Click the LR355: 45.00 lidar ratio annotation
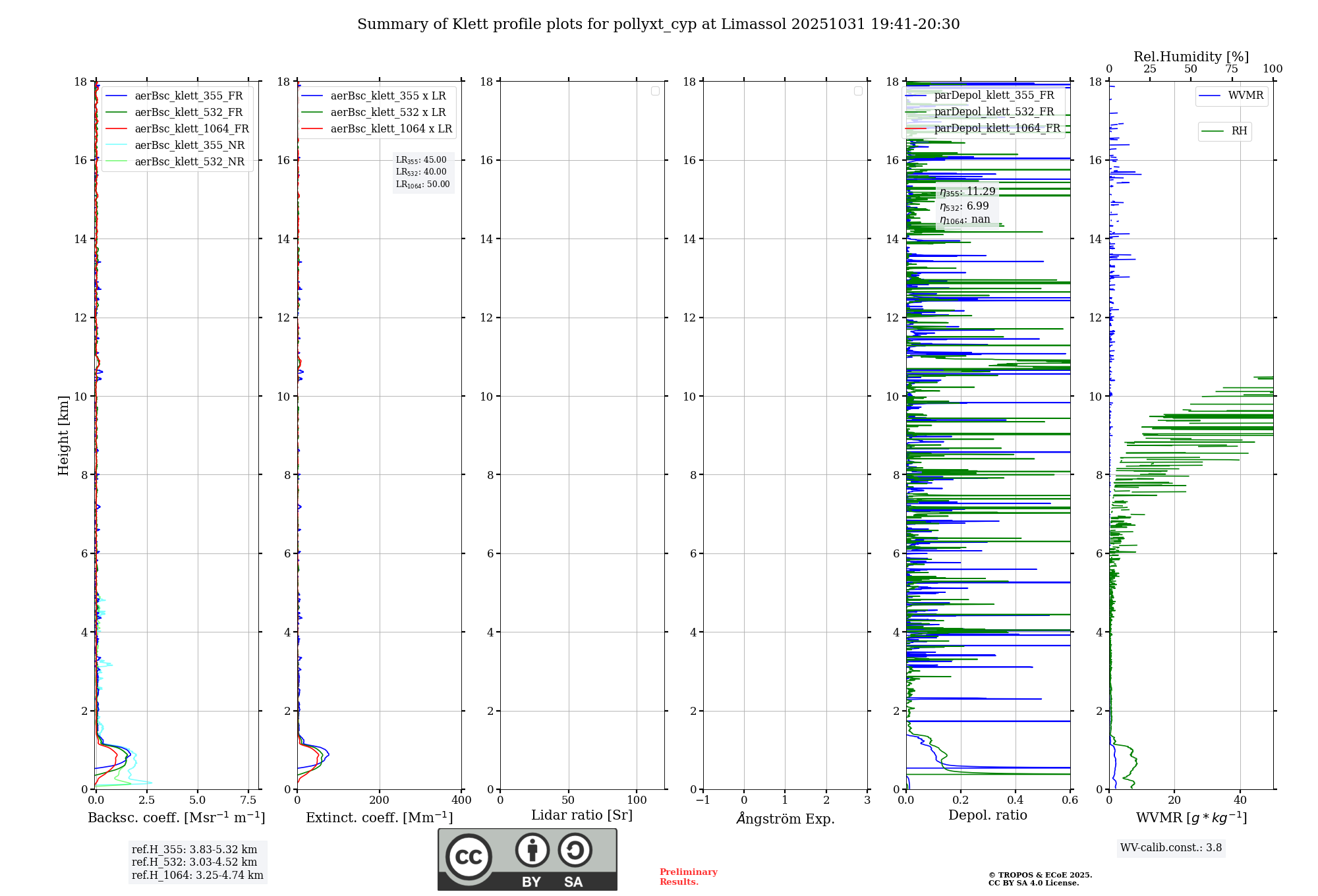Viewport: 1318px width, 896px height. click(x=421, y=160)
